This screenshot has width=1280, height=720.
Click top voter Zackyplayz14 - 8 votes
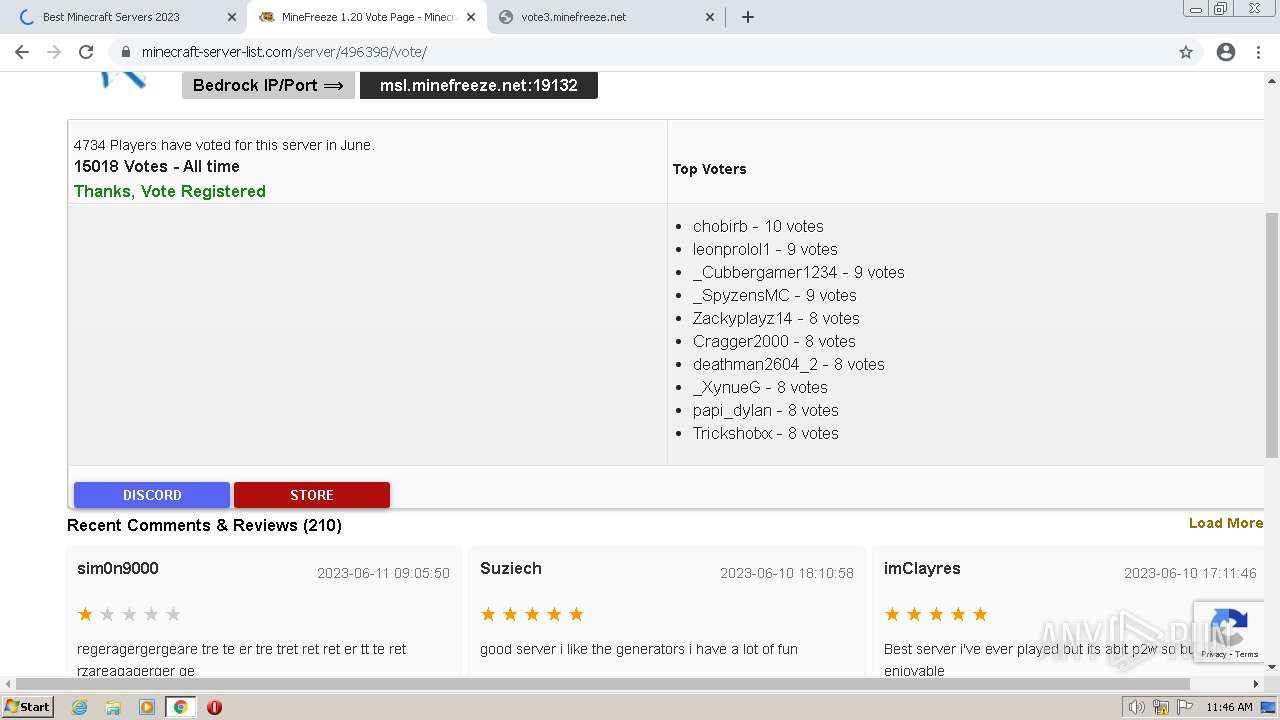click(776, 318)
